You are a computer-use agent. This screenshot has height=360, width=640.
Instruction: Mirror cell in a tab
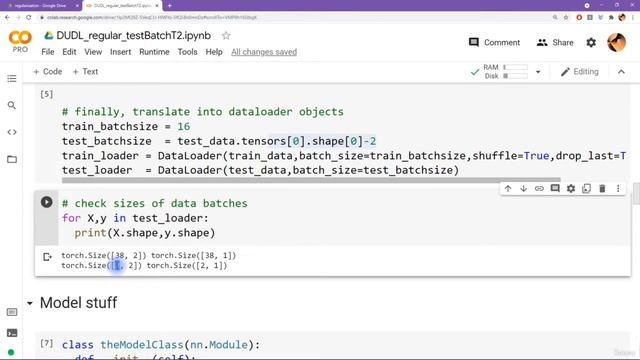click(x=587, y=189)
